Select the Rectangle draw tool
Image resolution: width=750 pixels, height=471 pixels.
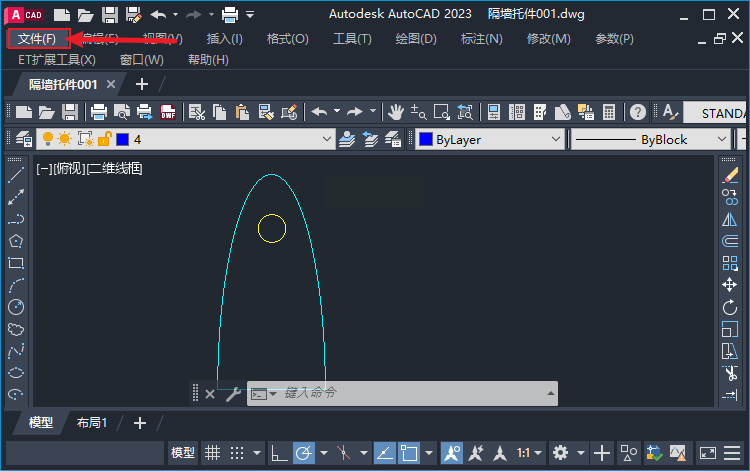pyautogui.click(x=16, y=263)
